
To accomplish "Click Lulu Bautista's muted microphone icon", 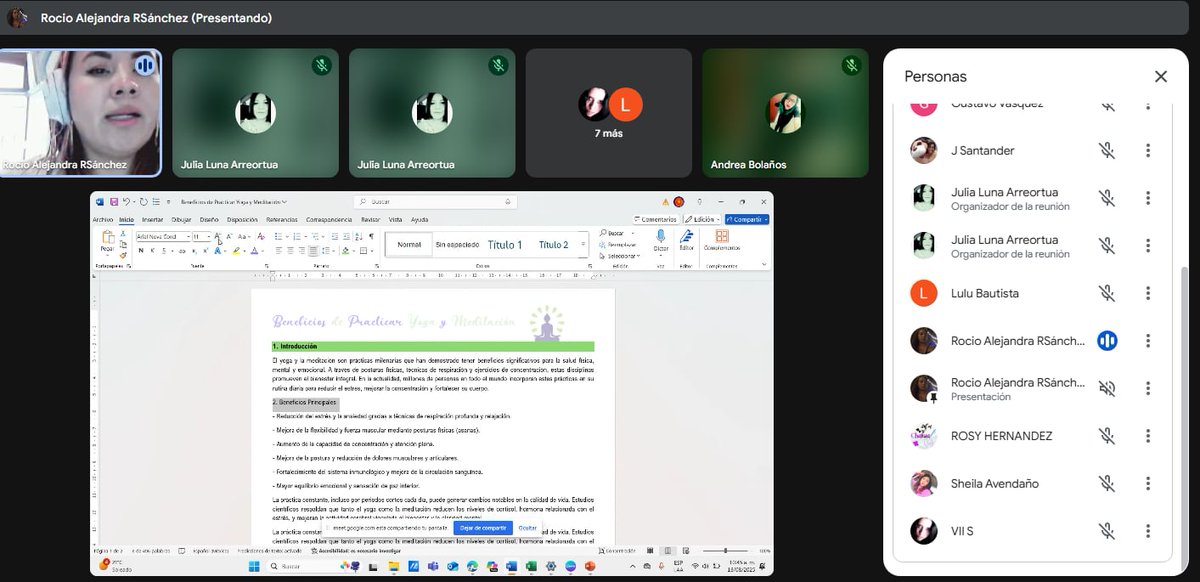I will point(1106,293).
